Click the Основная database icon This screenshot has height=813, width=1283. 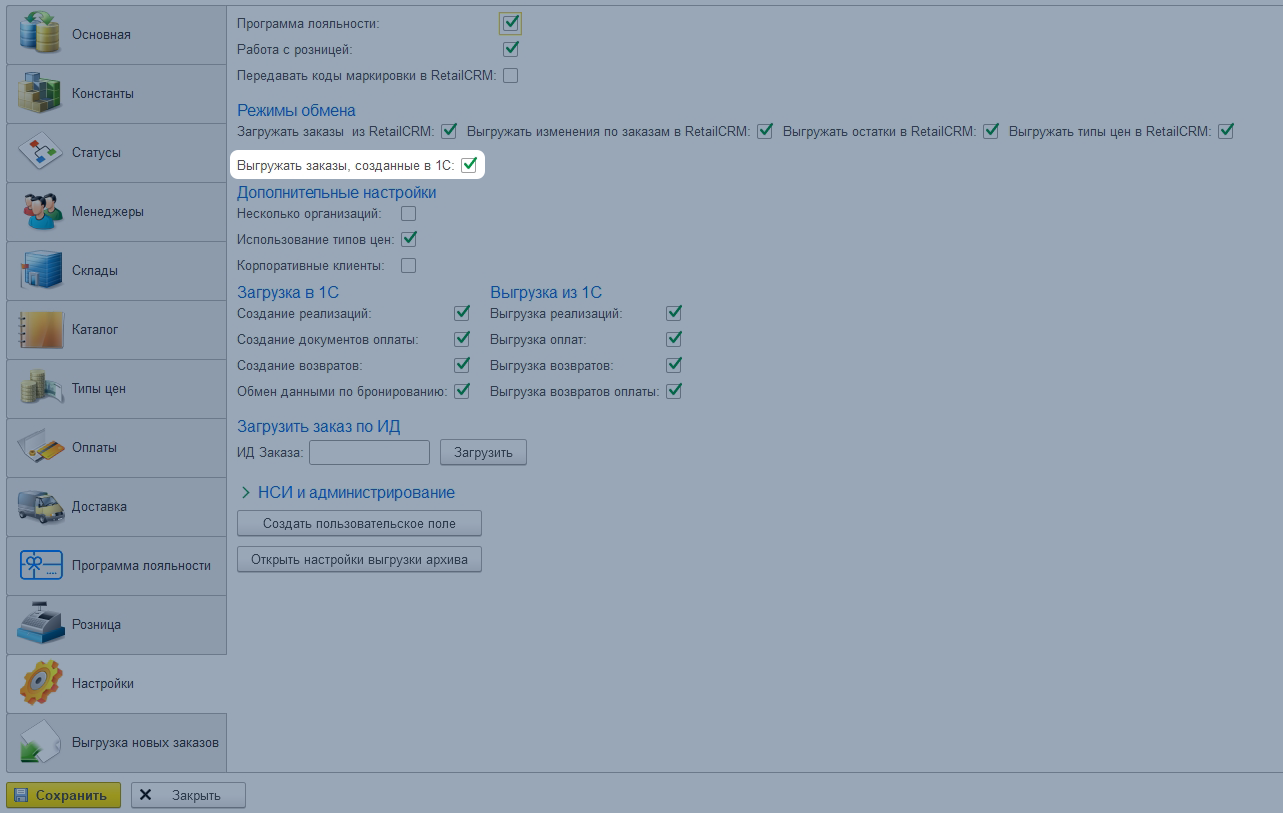point(41,35)
